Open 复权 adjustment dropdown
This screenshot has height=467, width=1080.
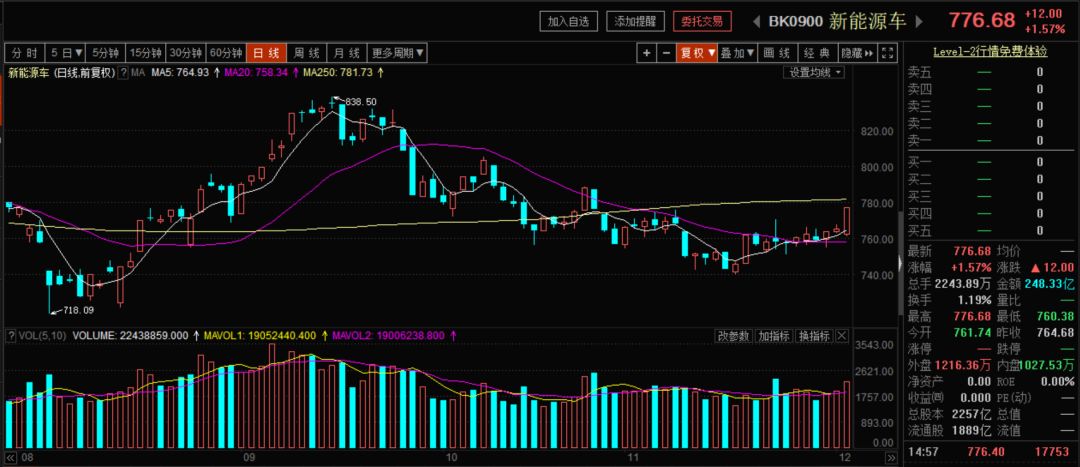click(697, 53)
